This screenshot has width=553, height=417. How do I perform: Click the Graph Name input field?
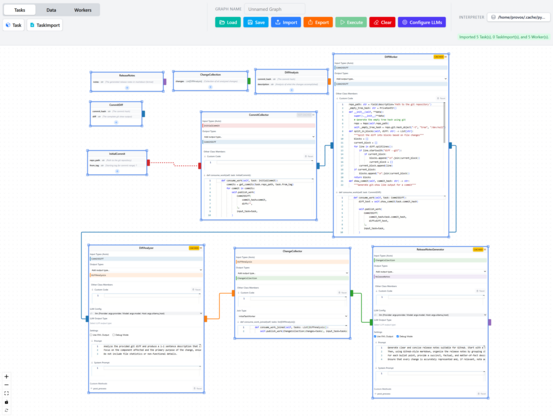(275, 9)
